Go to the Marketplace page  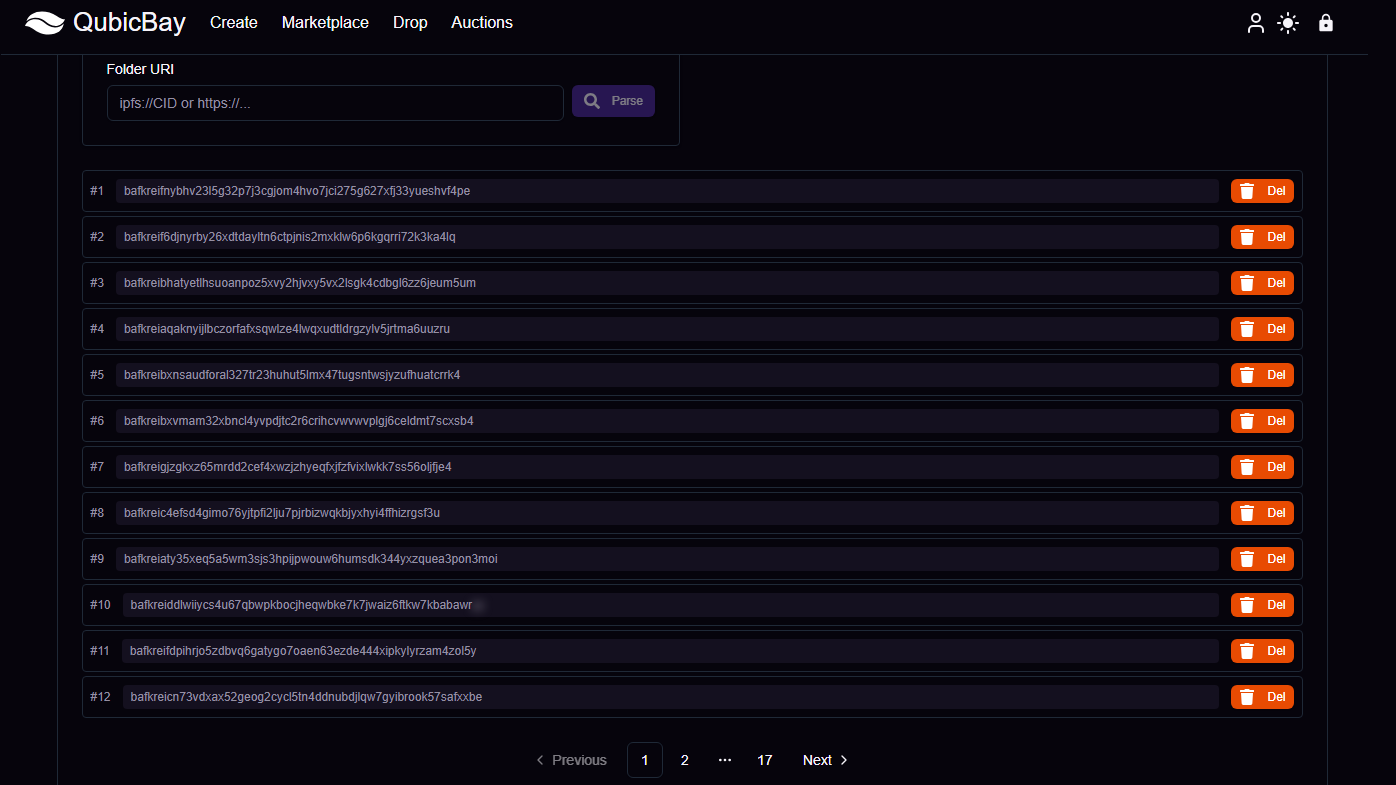coord(325,22)
